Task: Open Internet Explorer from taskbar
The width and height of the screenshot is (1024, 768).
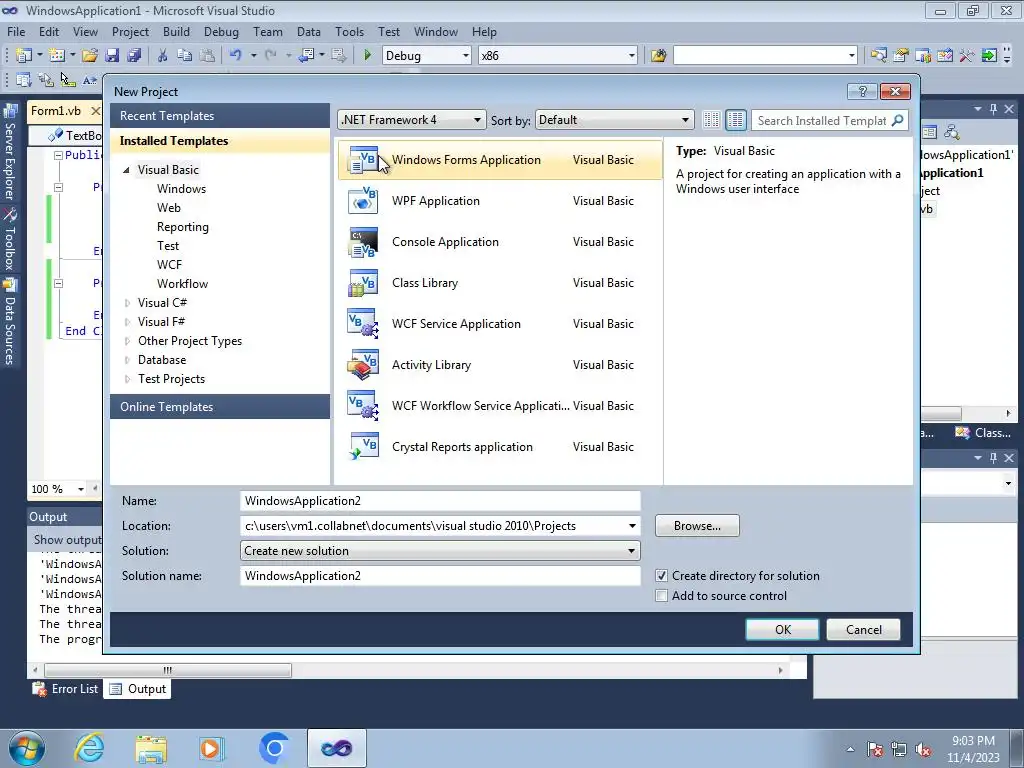Action: pyautogui.click(x=89, y=748)
